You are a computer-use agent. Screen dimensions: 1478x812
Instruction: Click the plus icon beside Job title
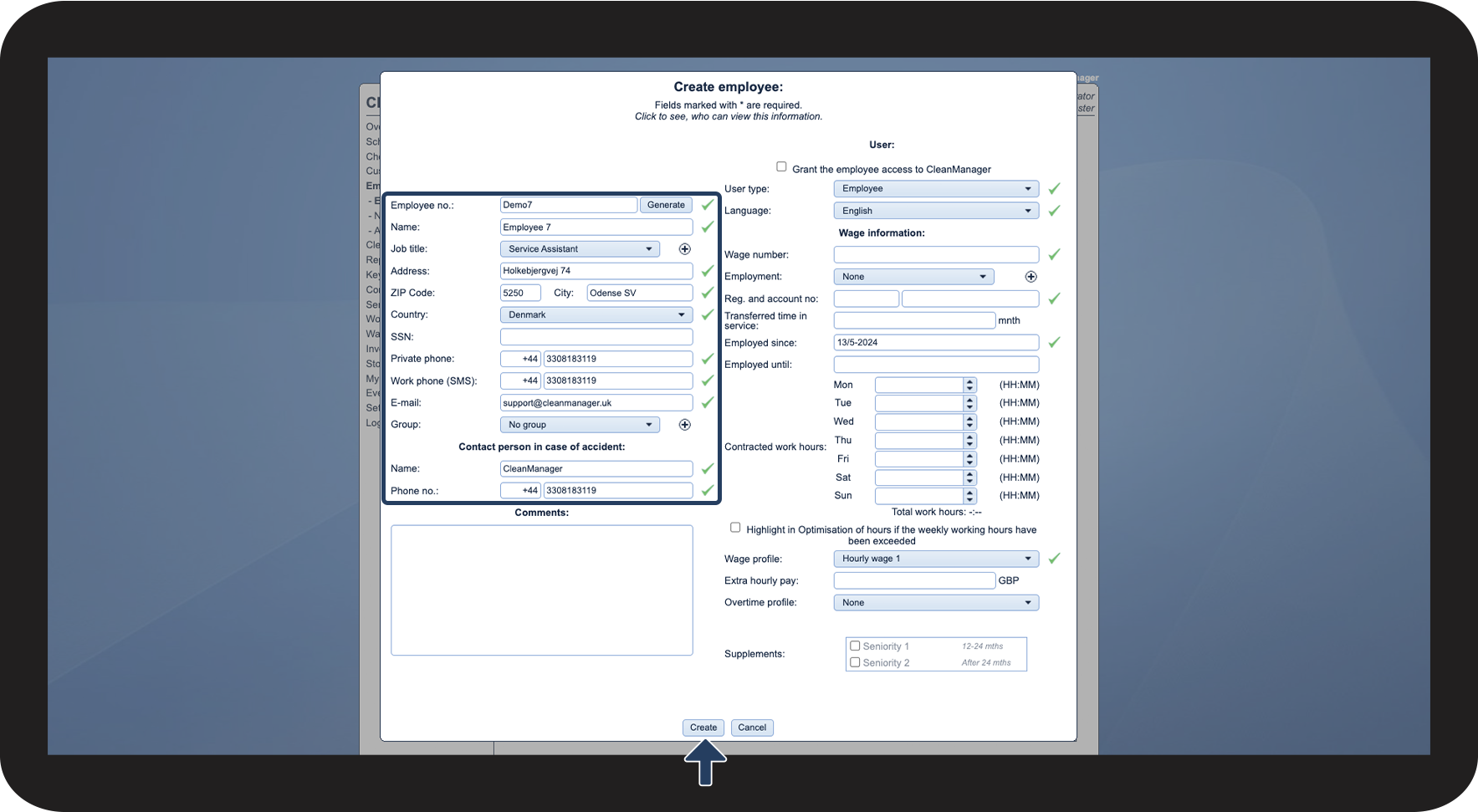click(684, 249)
